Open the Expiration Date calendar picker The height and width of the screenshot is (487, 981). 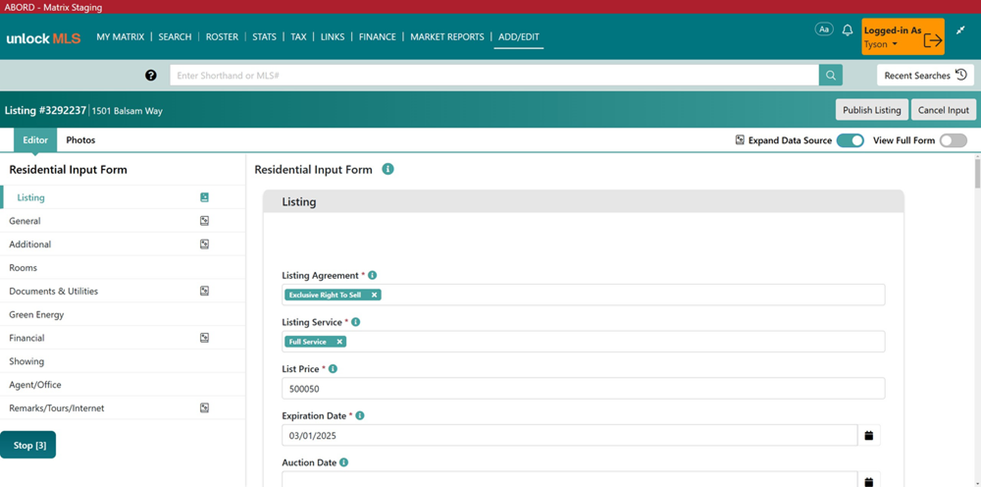coord(868,435)
